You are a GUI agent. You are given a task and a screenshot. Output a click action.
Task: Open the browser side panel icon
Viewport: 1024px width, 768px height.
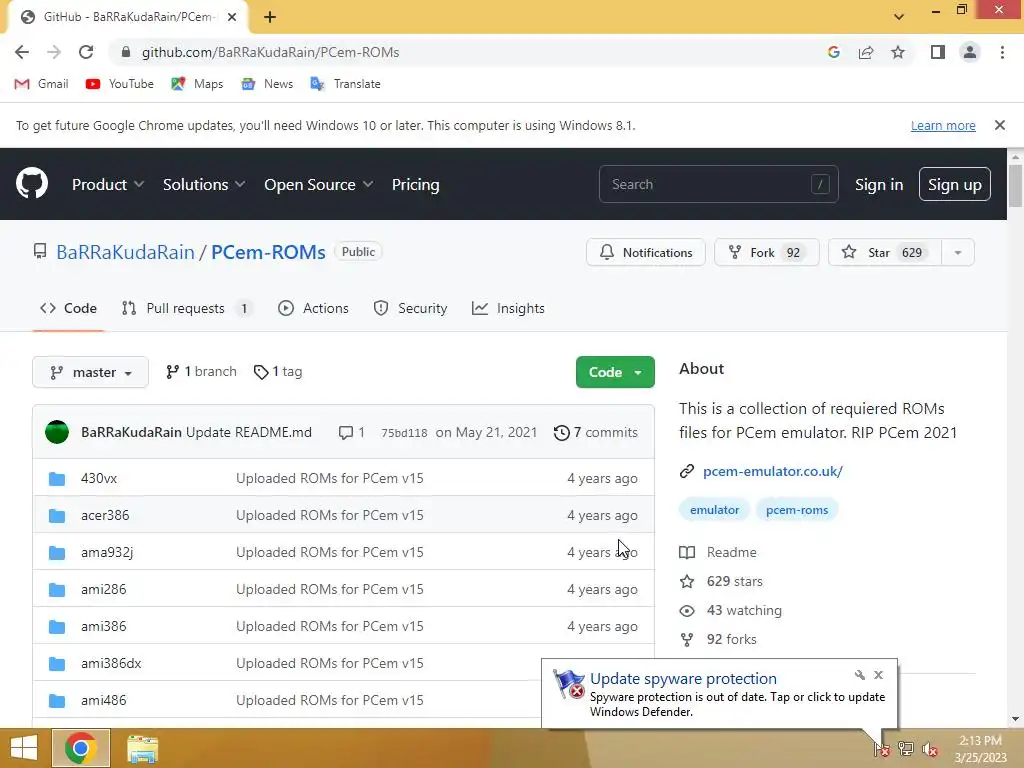938,52
